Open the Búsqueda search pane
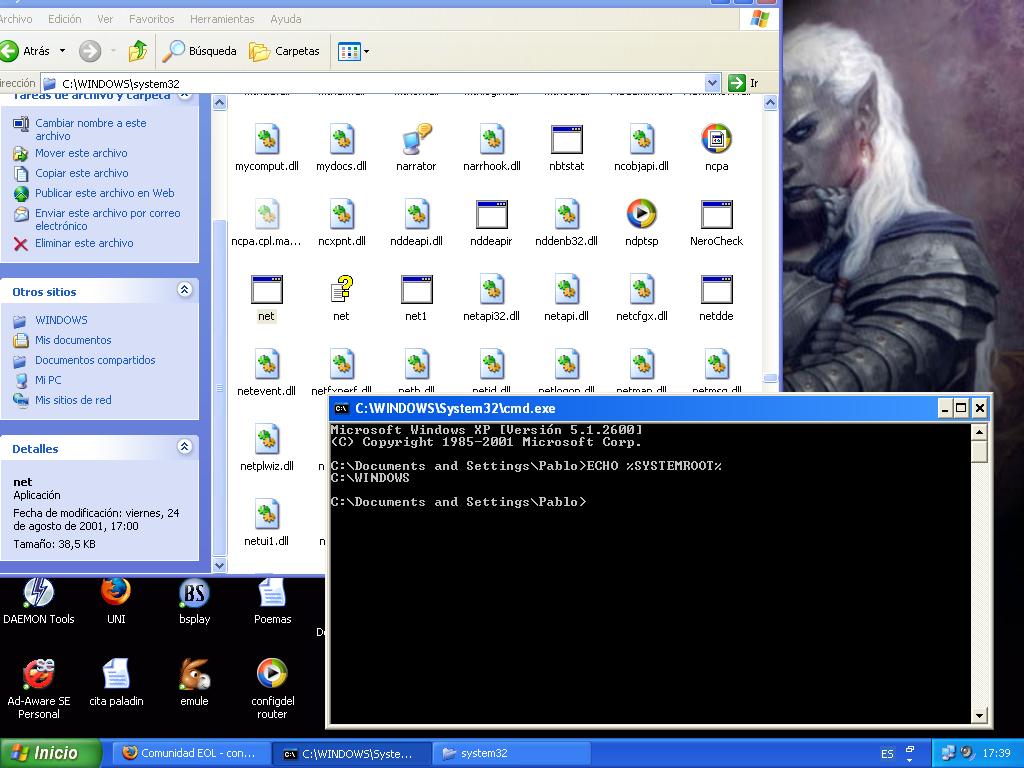This screenshot has width=1024, height=768. 200,51
